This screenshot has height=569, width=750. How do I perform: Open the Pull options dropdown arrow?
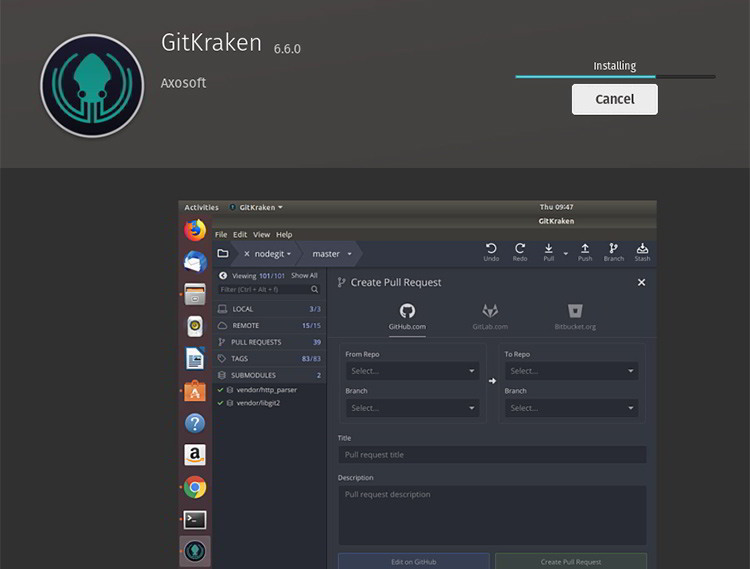point(565,253)
